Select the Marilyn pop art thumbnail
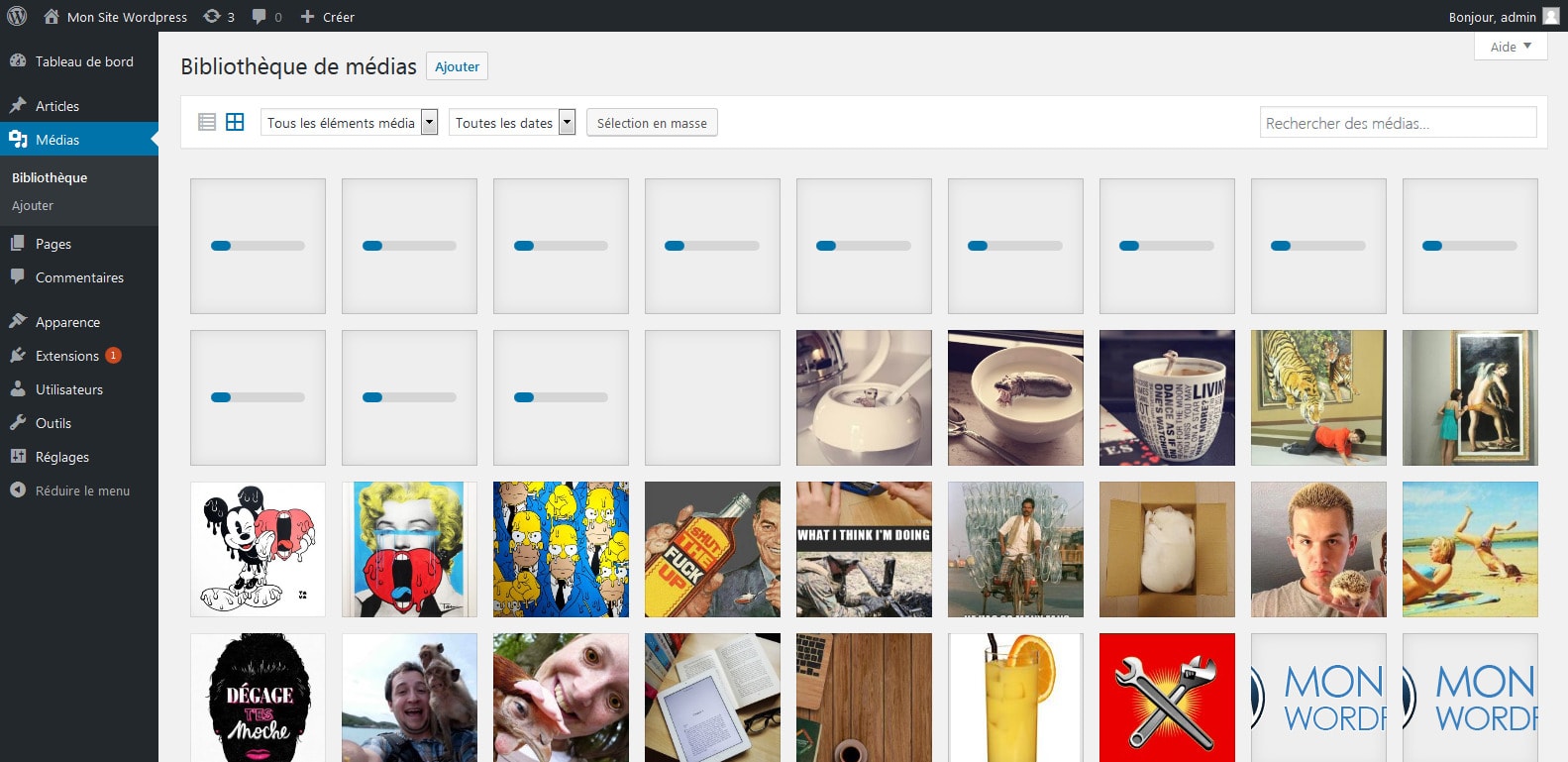The image size is (1568, 762). point(409,549)
